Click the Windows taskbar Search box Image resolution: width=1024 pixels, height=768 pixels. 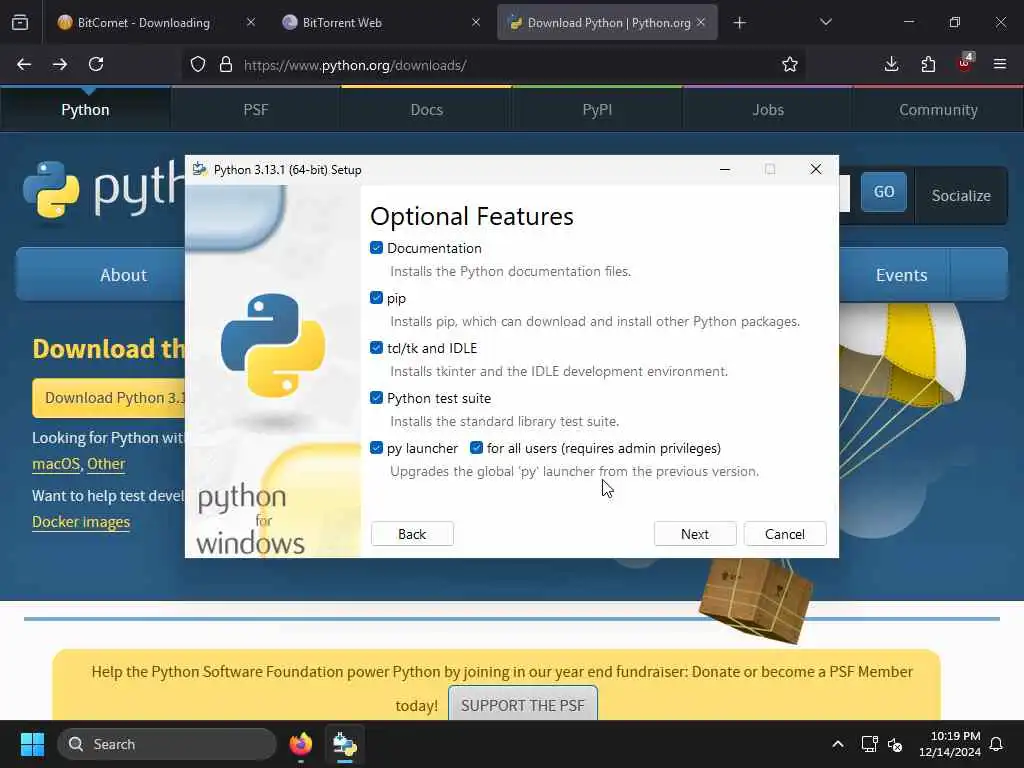click(x=167, y=744)
